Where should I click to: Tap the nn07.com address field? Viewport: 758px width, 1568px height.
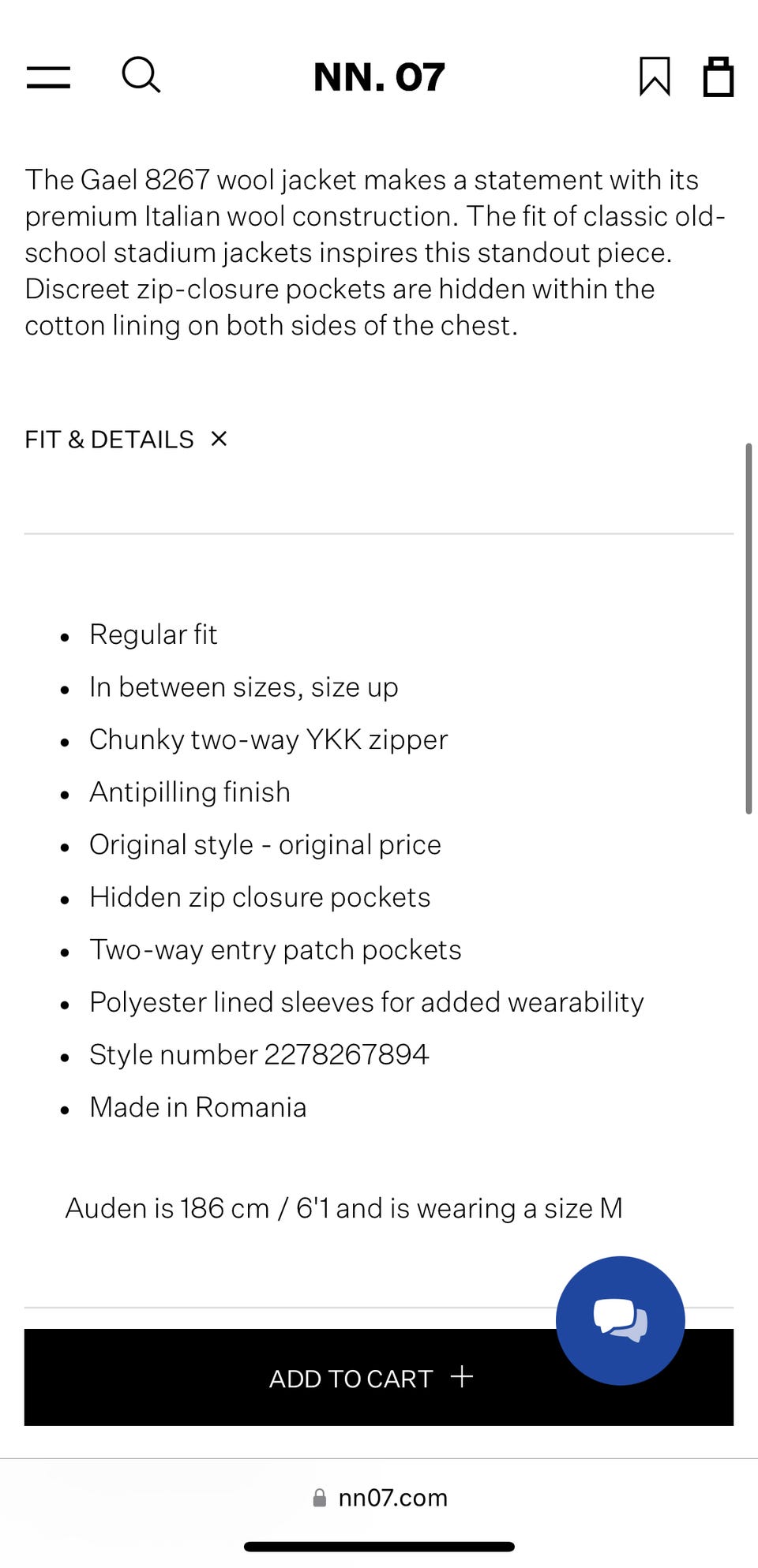pyautogui.click(x=392, y=1497)
